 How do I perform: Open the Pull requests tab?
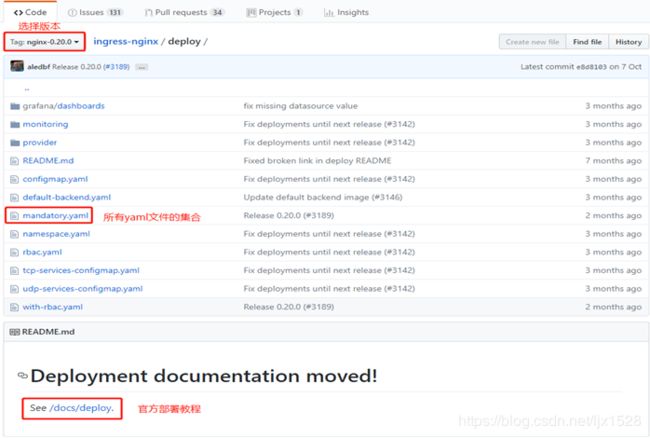tap(185, 12)
